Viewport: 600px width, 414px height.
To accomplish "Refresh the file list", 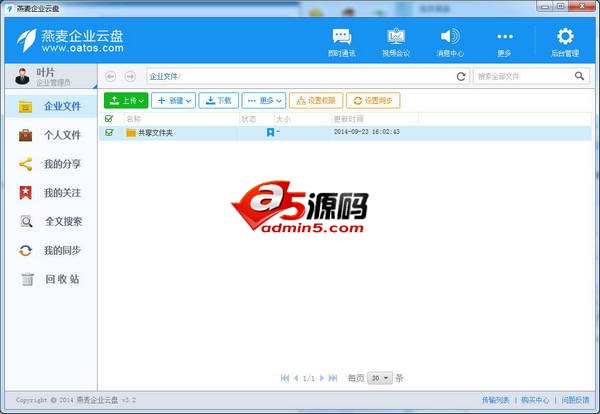I will tap(461, 77).
